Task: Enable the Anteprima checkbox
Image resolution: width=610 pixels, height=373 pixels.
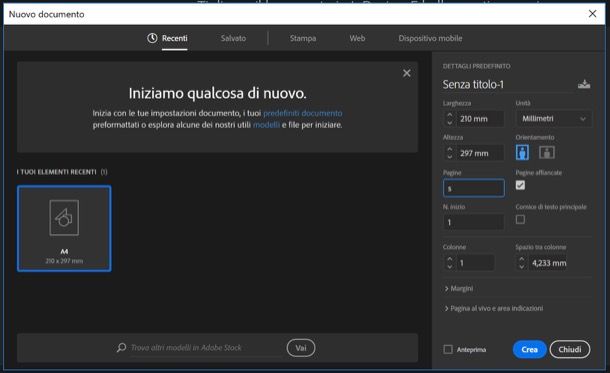Action: coord(448,349)
